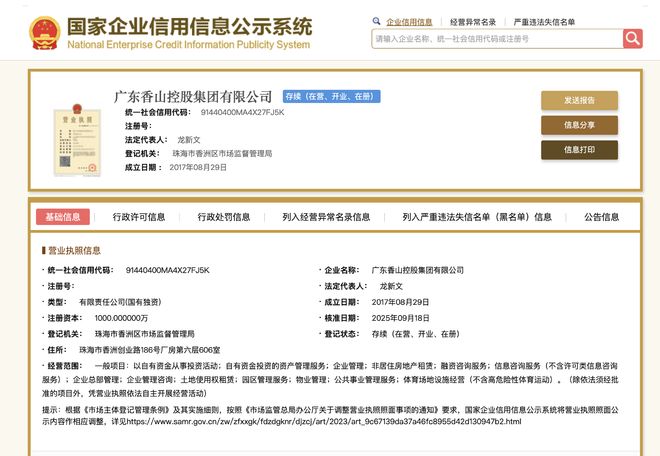Click the site title 国家企业信用信息公示系统
The width and height of the screenshot is (660, 456).
189,27
